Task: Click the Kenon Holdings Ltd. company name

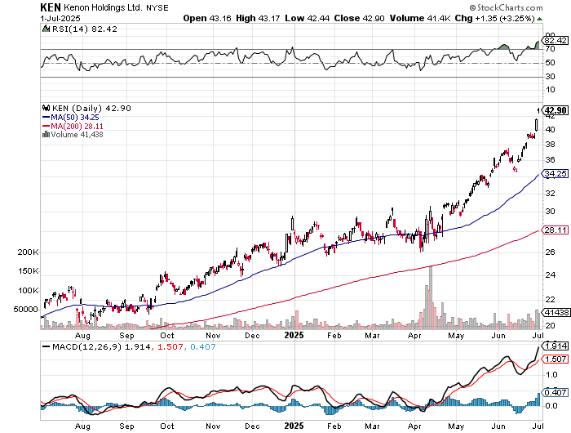Action: (x=103, y=7)
